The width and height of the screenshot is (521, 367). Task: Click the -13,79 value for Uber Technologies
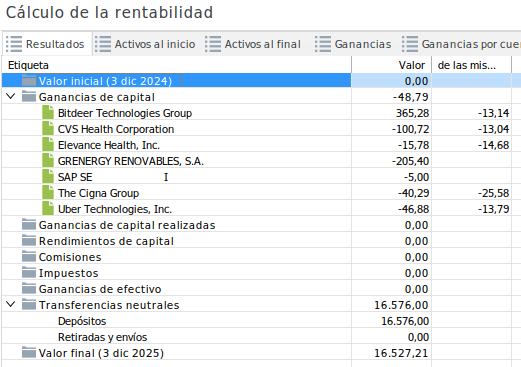pyautogui.click(x=494, y=209)
